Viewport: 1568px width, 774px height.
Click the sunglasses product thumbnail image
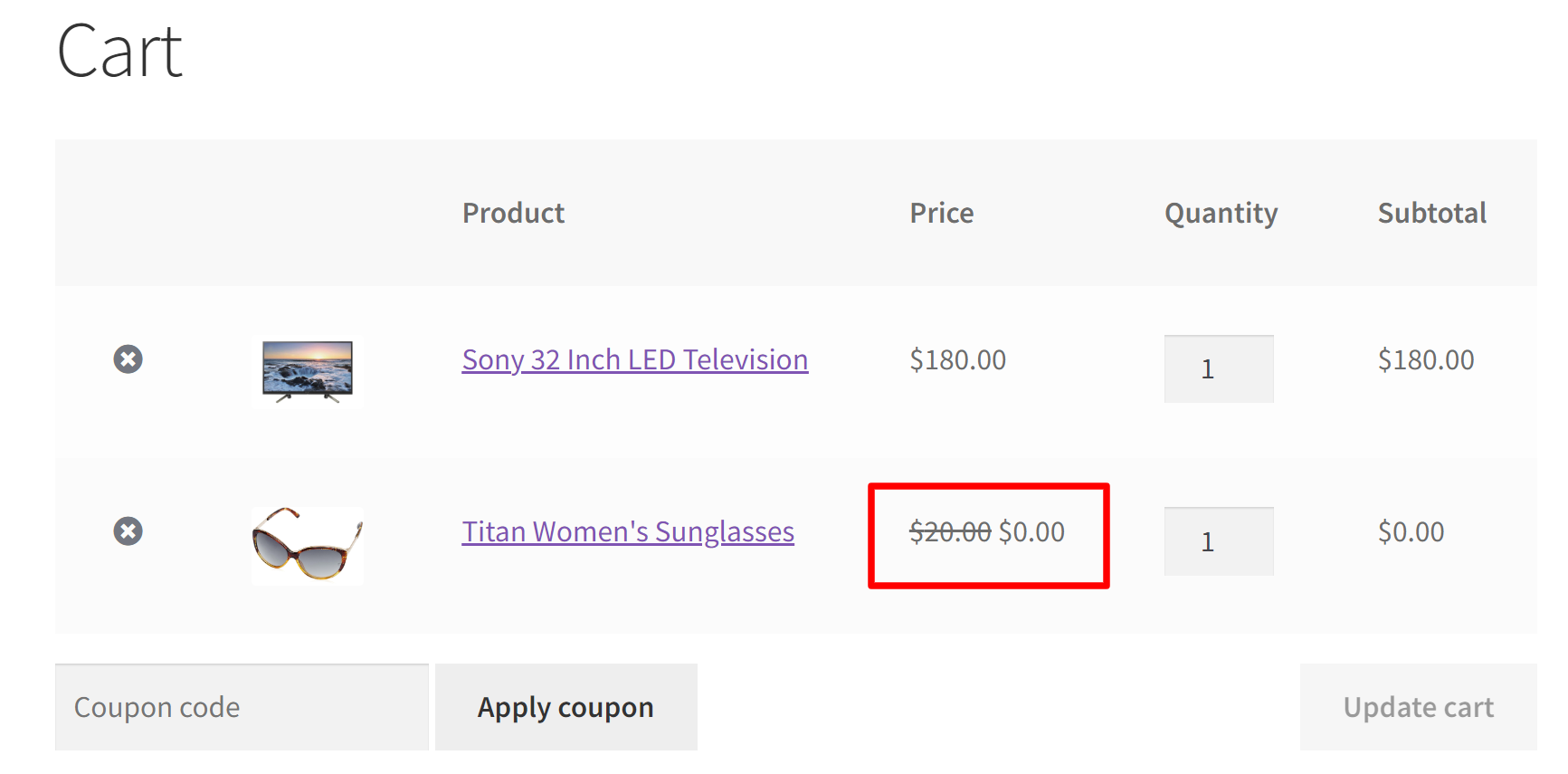[x=307, y=544]
